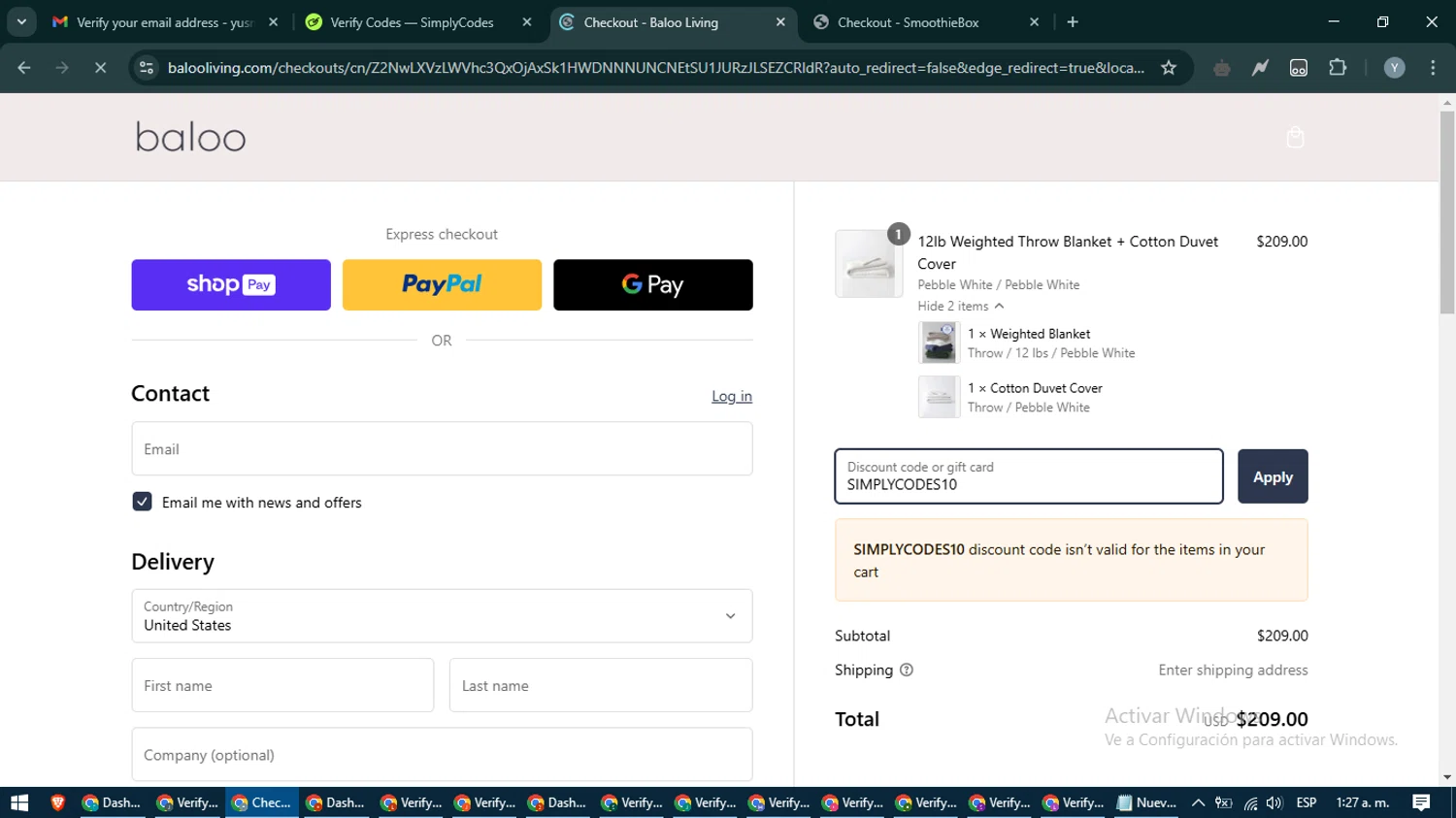Click the Enter shipping address text

tap(1233, 670)
